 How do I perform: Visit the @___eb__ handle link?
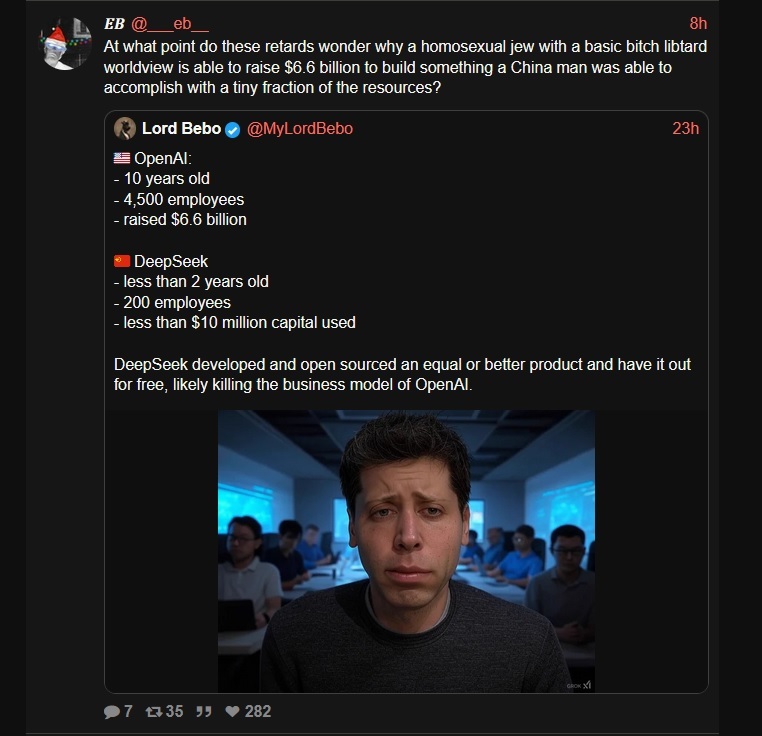click(170, 23)
